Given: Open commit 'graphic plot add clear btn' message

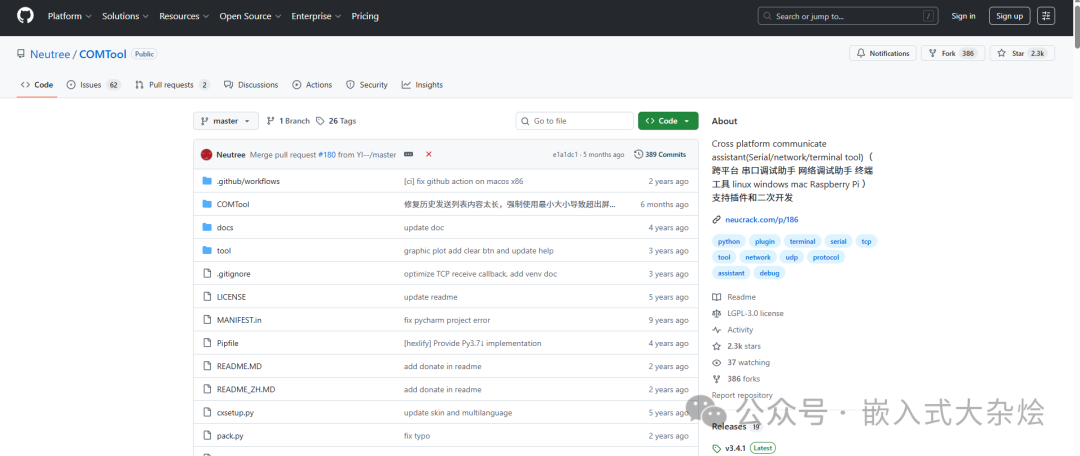Looking at the screenshot, I should tap(479, 251).
